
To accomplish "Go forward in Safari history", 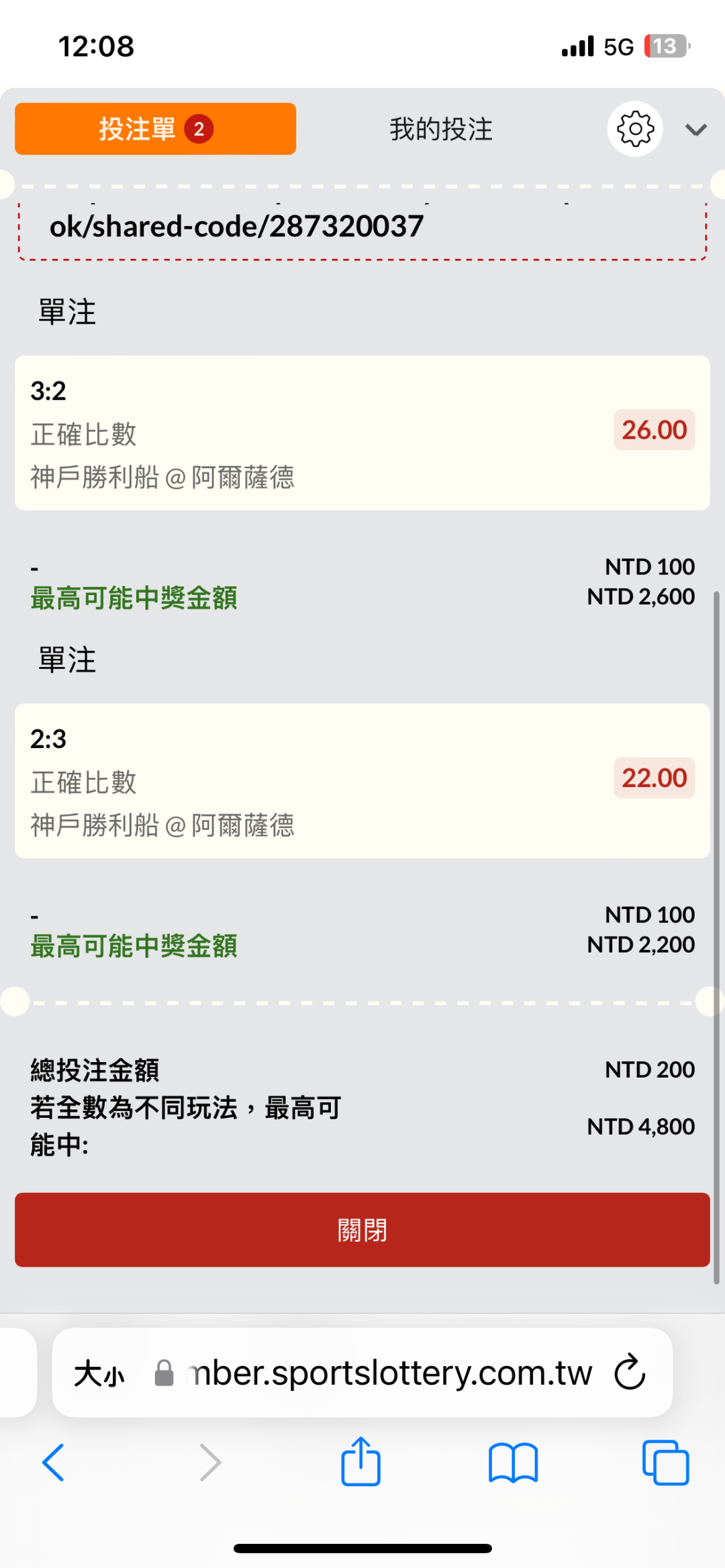I will tap(210, 1462).
